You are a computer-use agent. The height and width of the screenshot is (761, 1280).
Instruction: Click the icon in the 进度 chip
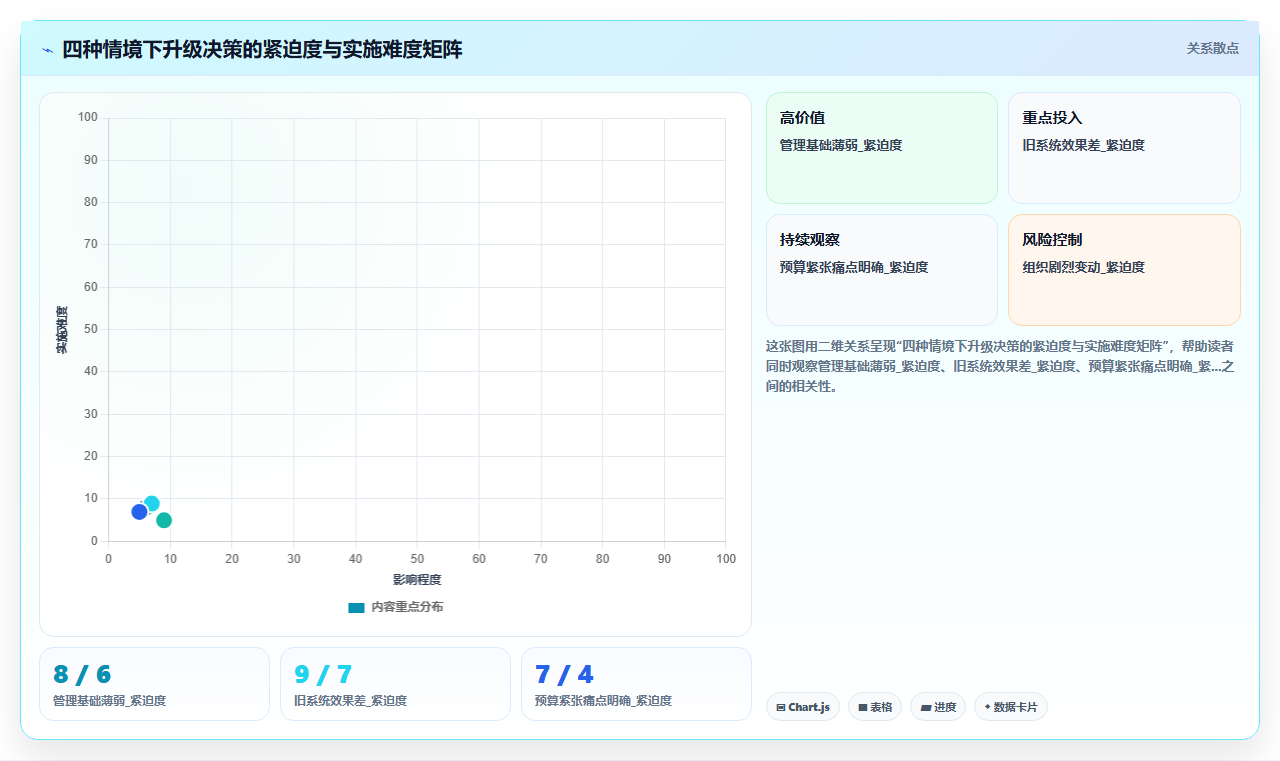coord(926,708)
